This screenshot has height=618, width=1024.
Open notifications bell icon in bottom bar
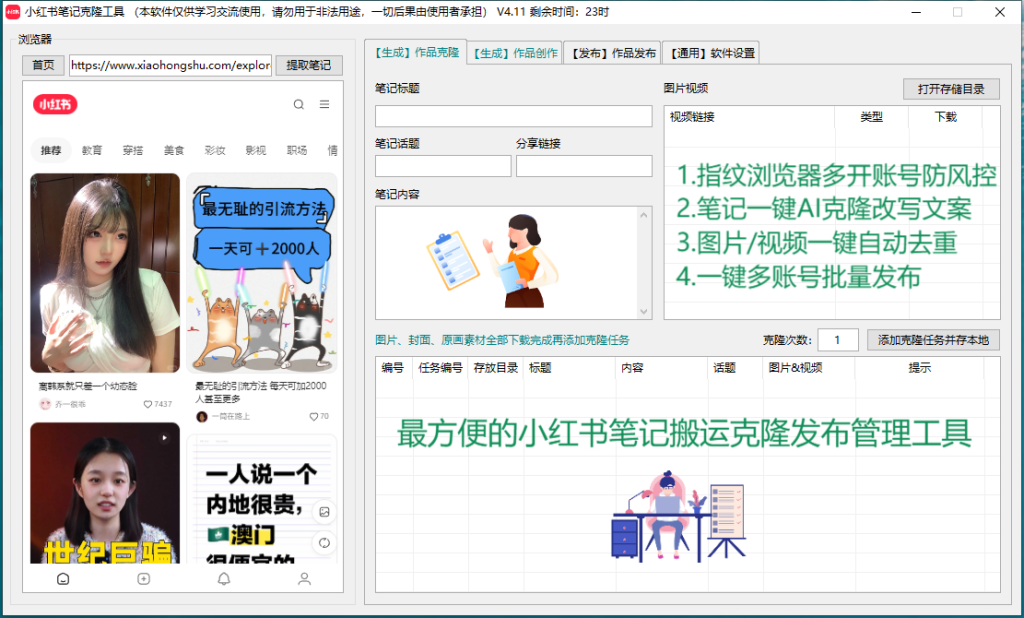[224, 578]
